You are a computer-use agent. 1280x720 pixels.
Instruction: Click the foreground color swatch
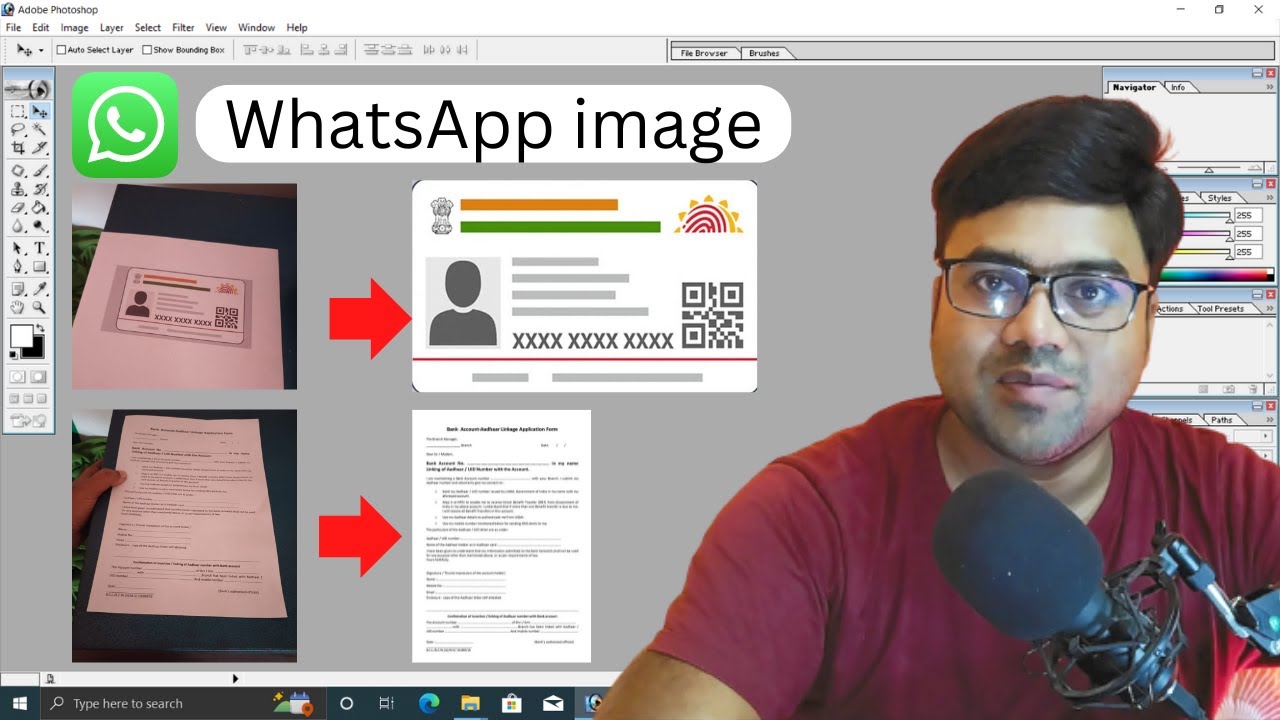click(21, 336)
